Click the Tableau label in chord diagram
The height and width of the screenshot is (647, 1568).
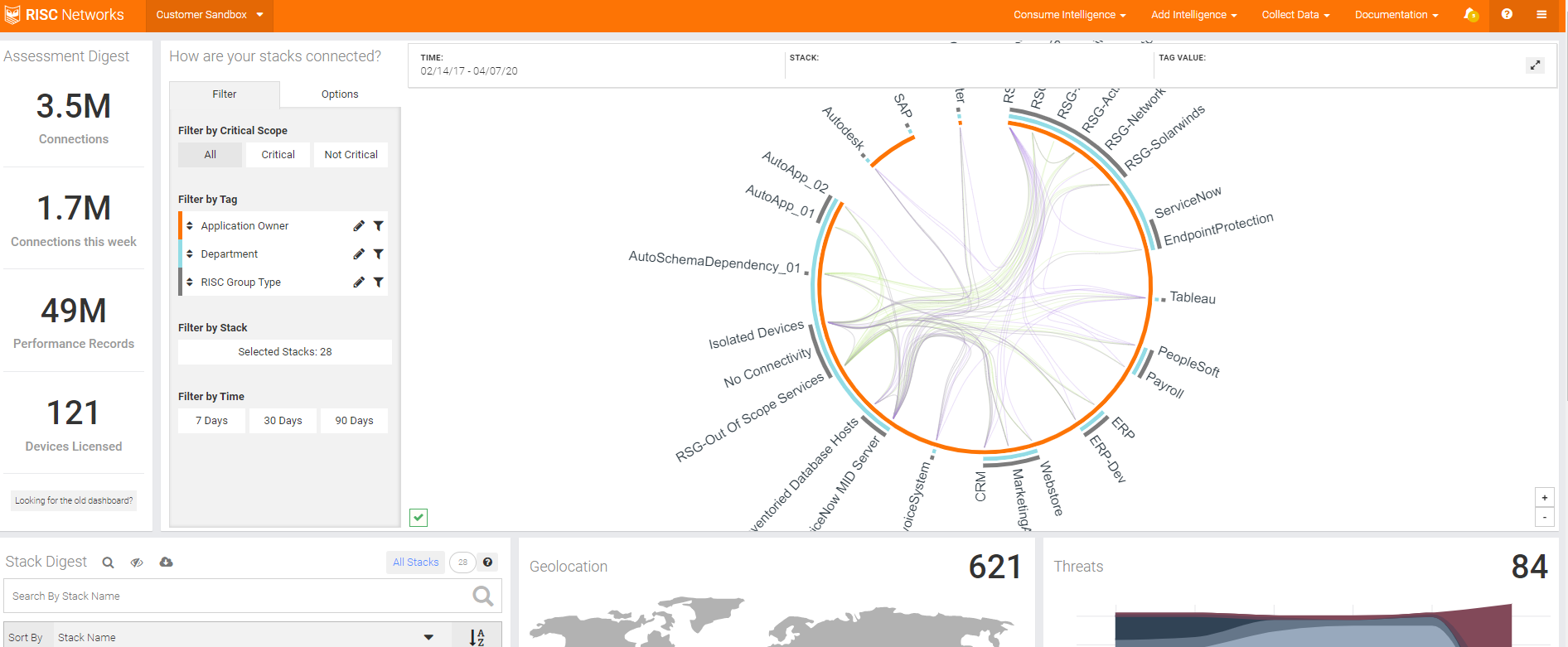[x=1193, y=298]
